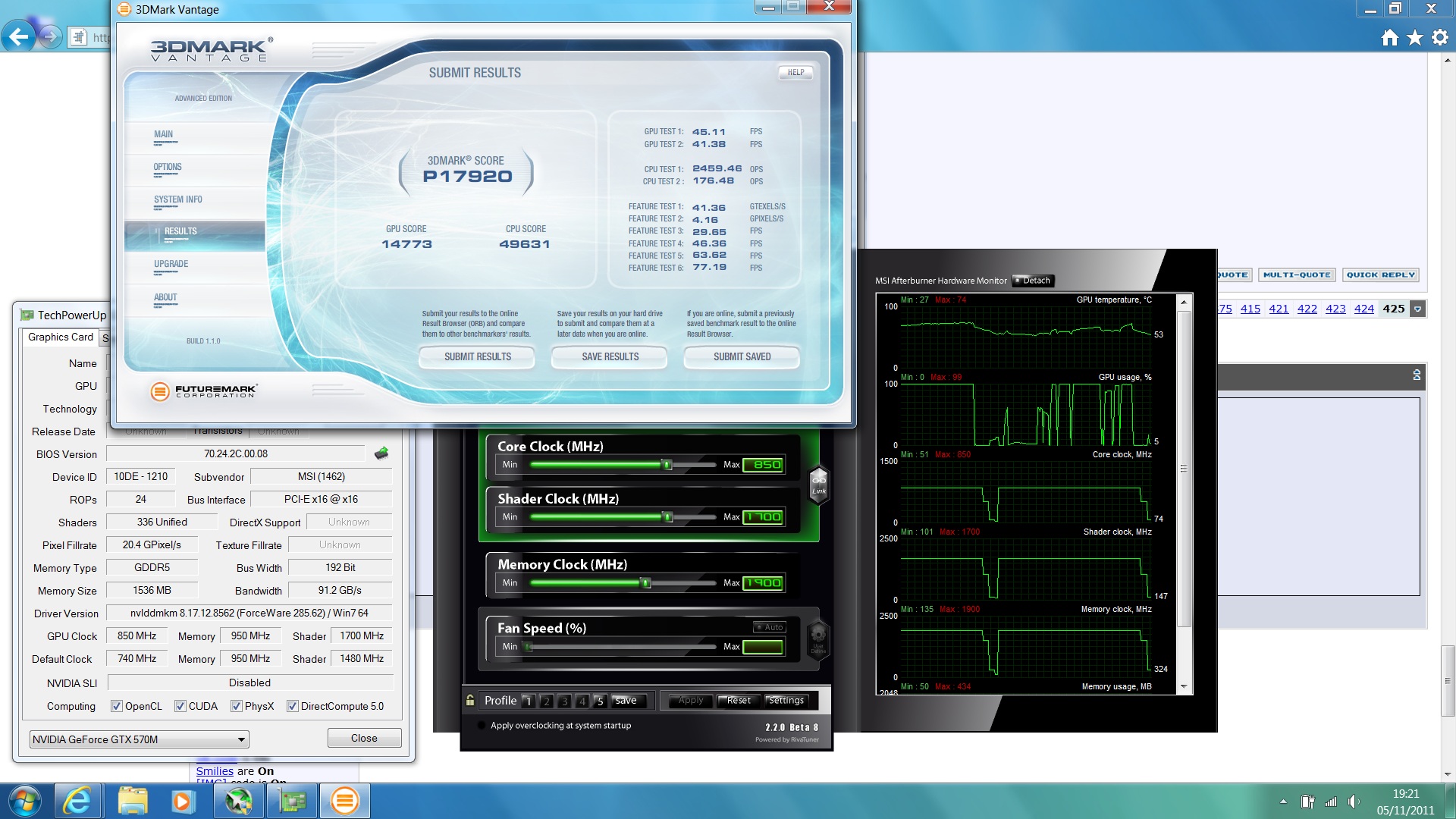Screen dimensions: 1456x819
Task: Toggle the CUDA checkbox in GPU-Z
Action: (180, 706)
